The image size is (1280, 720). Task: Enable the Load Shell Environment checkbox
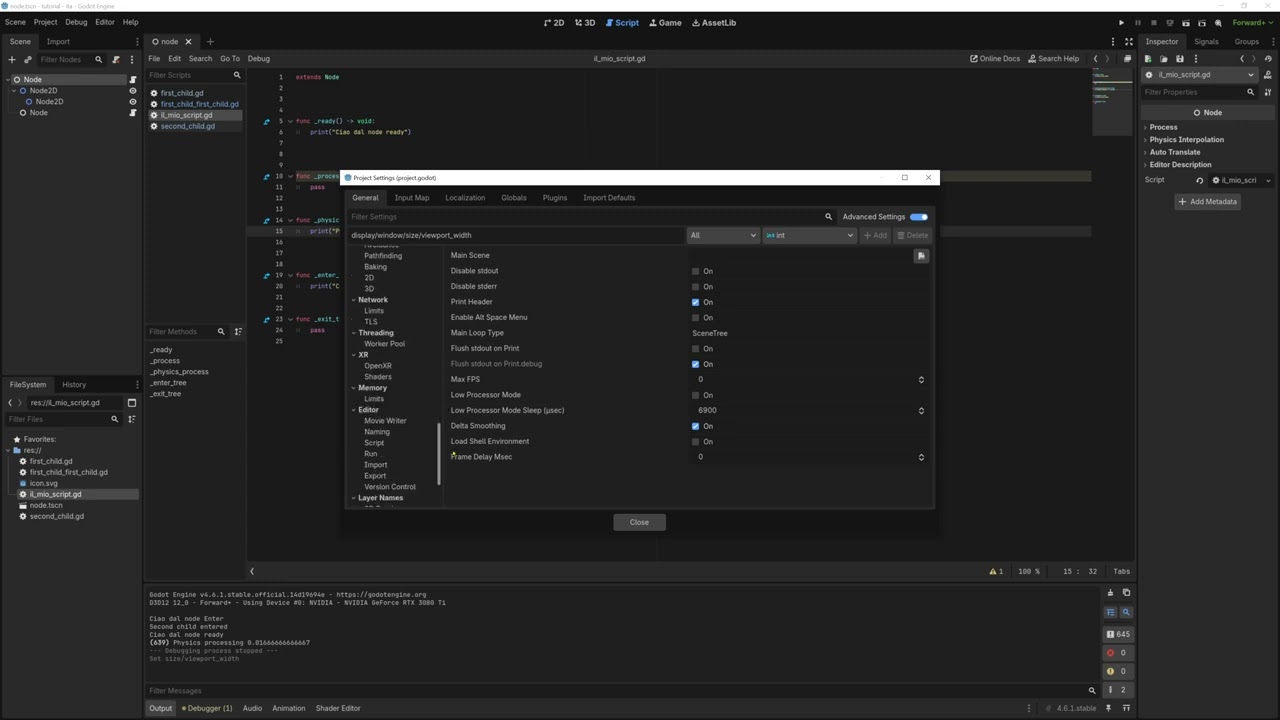click(x=696, y=441)
